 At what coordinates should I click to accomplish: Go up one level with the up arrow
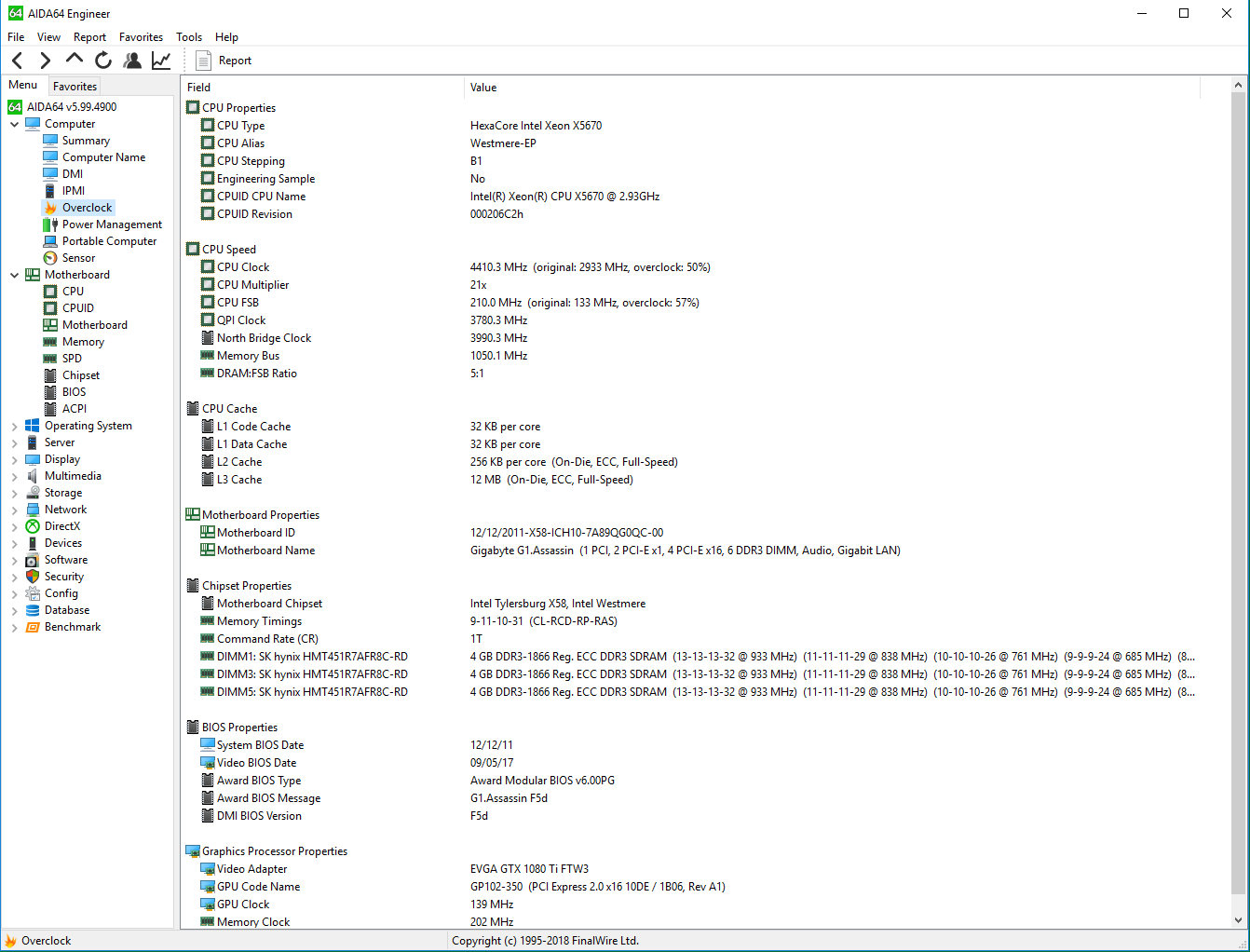(74, 60)
